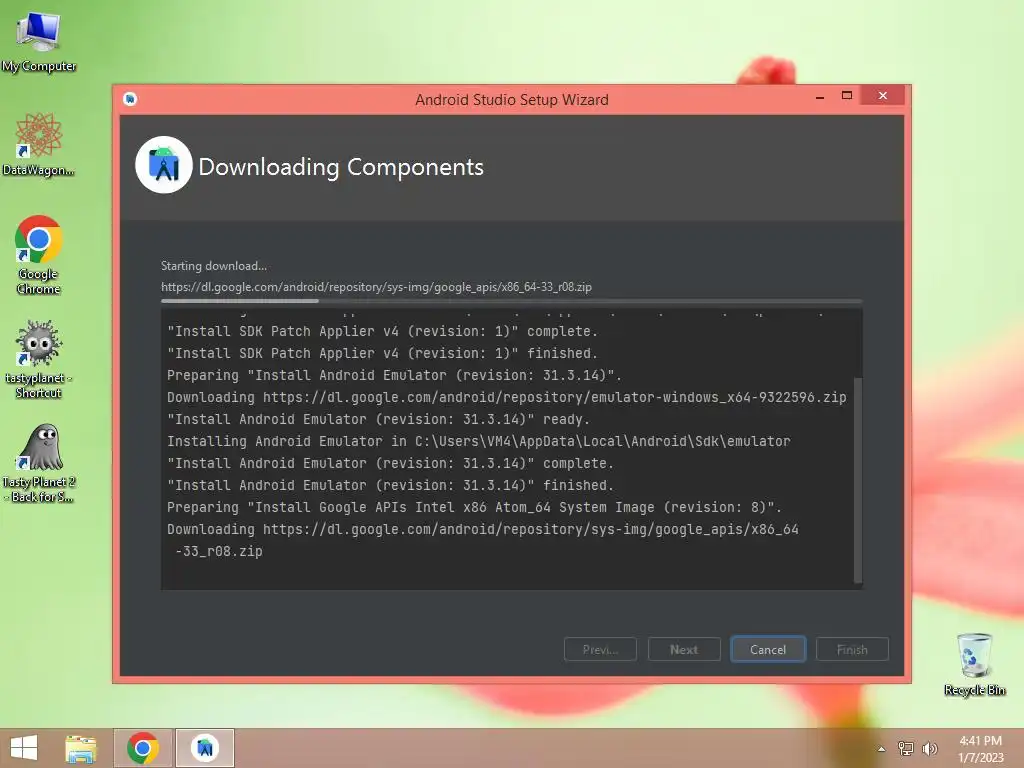This screenshot has height=768, width=1024.
Task: Click log line 'Install SDK Patch Applier v4' complete
Action: 382,331
